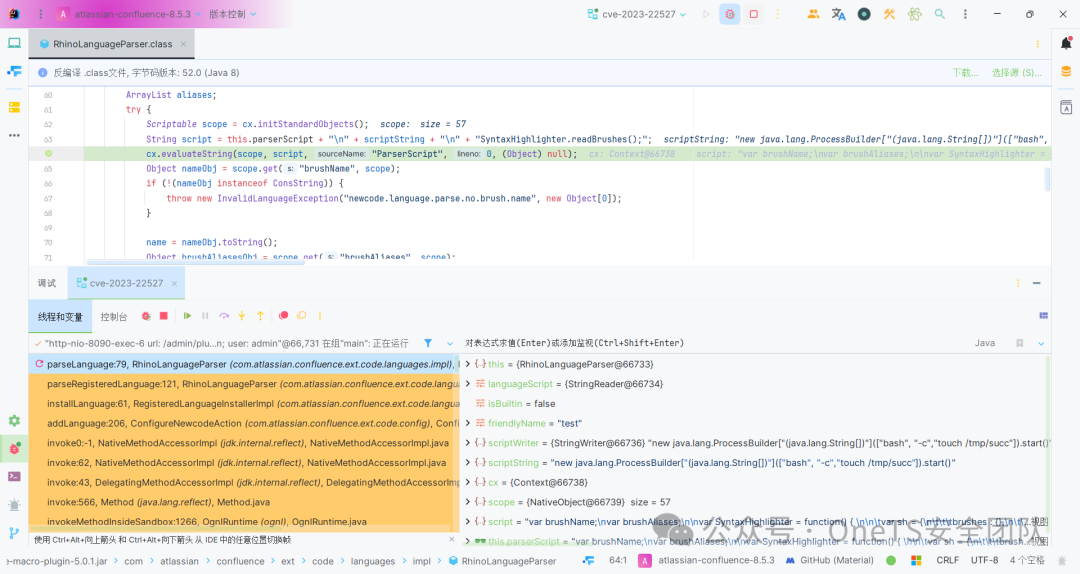Click the 选择源 (S)... choose sources link

pos(1017,72)
